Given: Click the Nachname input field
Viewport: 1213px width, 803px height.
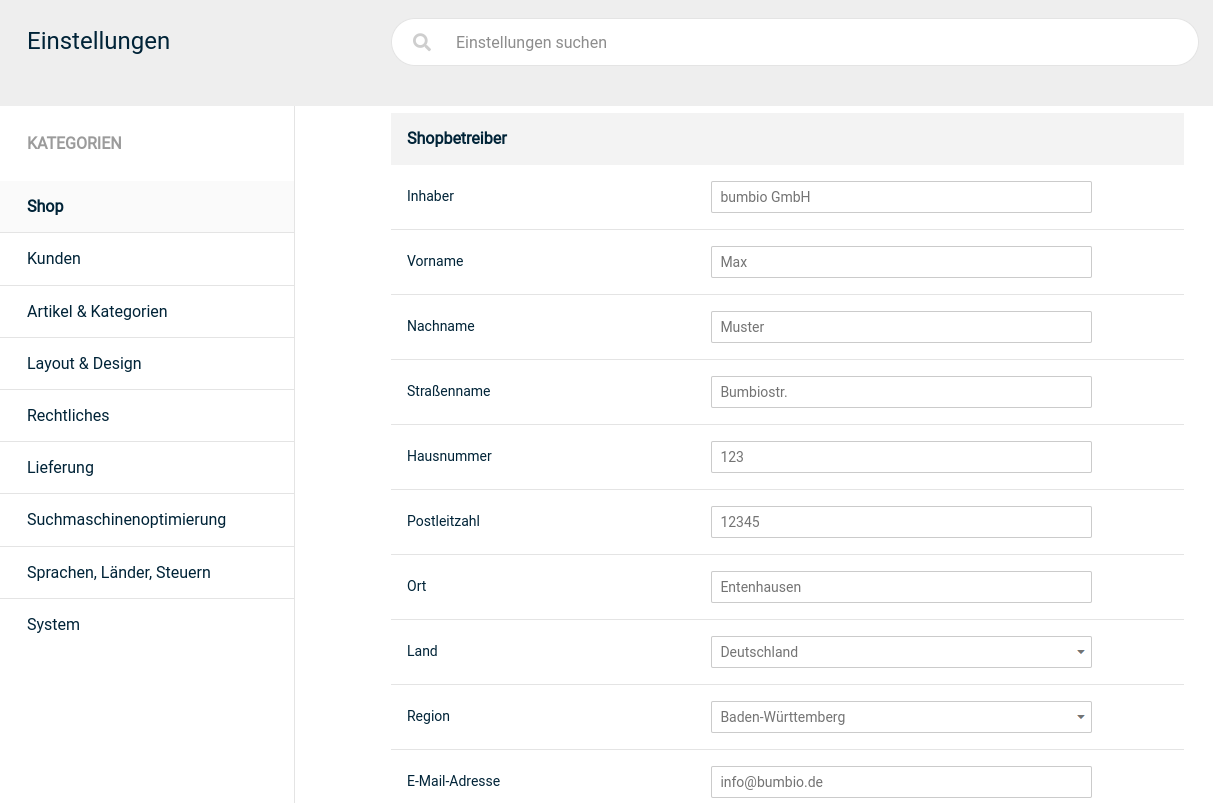Looking at the screenshot, I should tap(900, 327).
